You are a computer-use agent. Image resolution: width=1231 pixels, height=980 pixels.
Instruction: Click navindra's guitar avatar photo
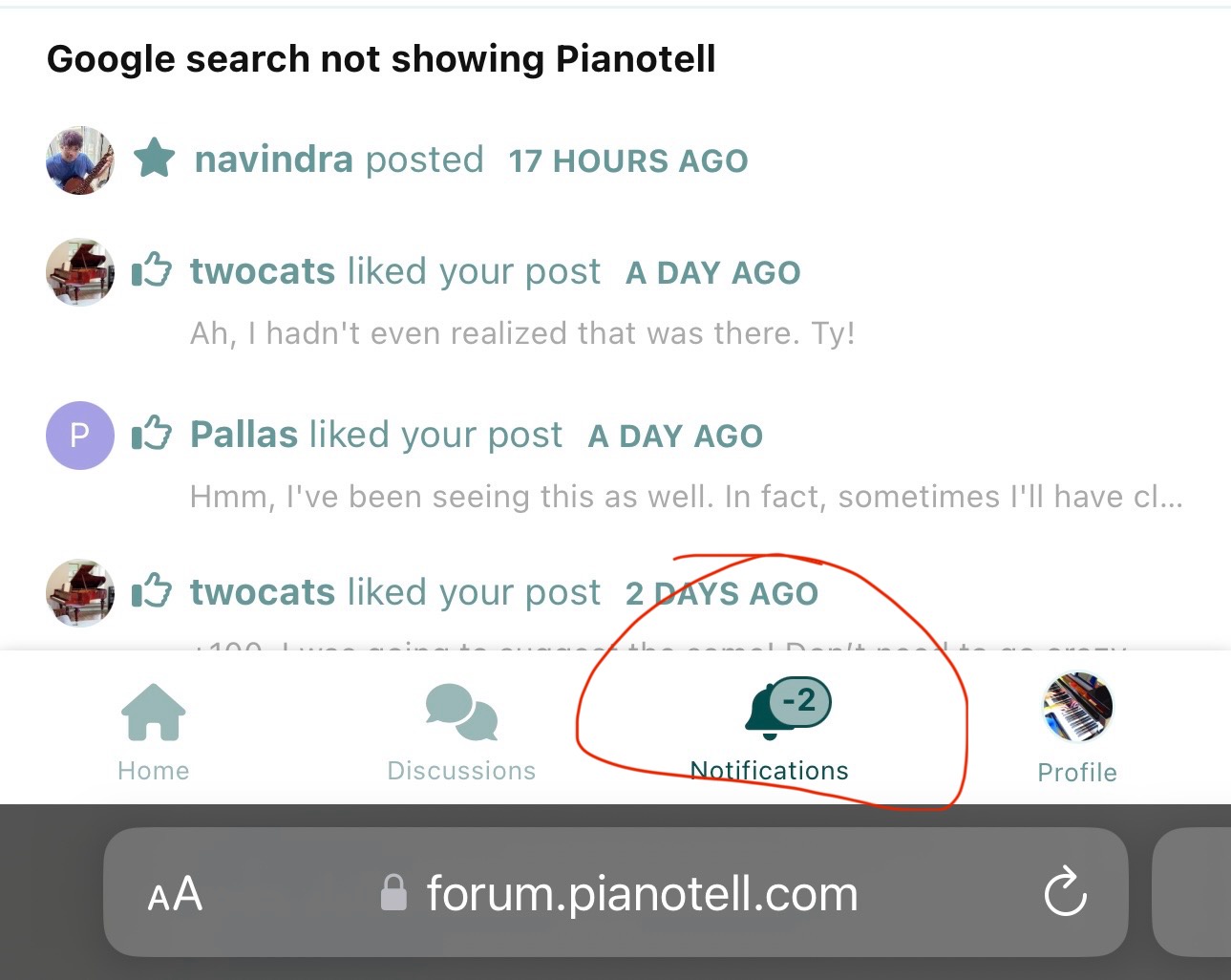pyautogui.click(x=80, y=160)
